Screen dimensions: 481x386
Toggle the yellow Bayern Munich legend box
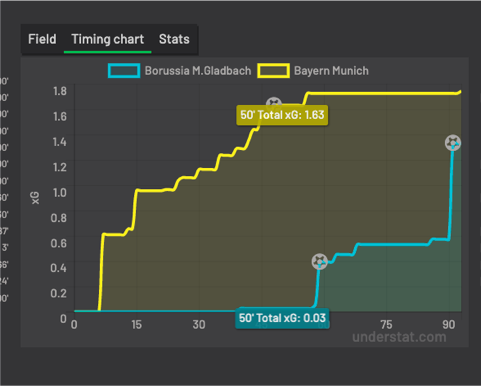click(273, 71)
